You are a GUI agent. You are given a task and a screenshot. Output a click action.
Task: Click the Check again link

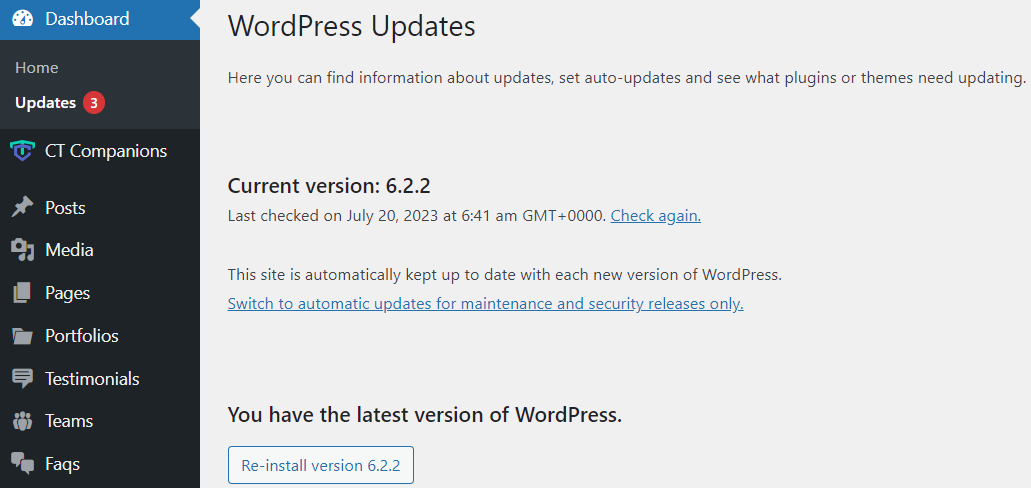pyautogui.click(x=655, y=215)
